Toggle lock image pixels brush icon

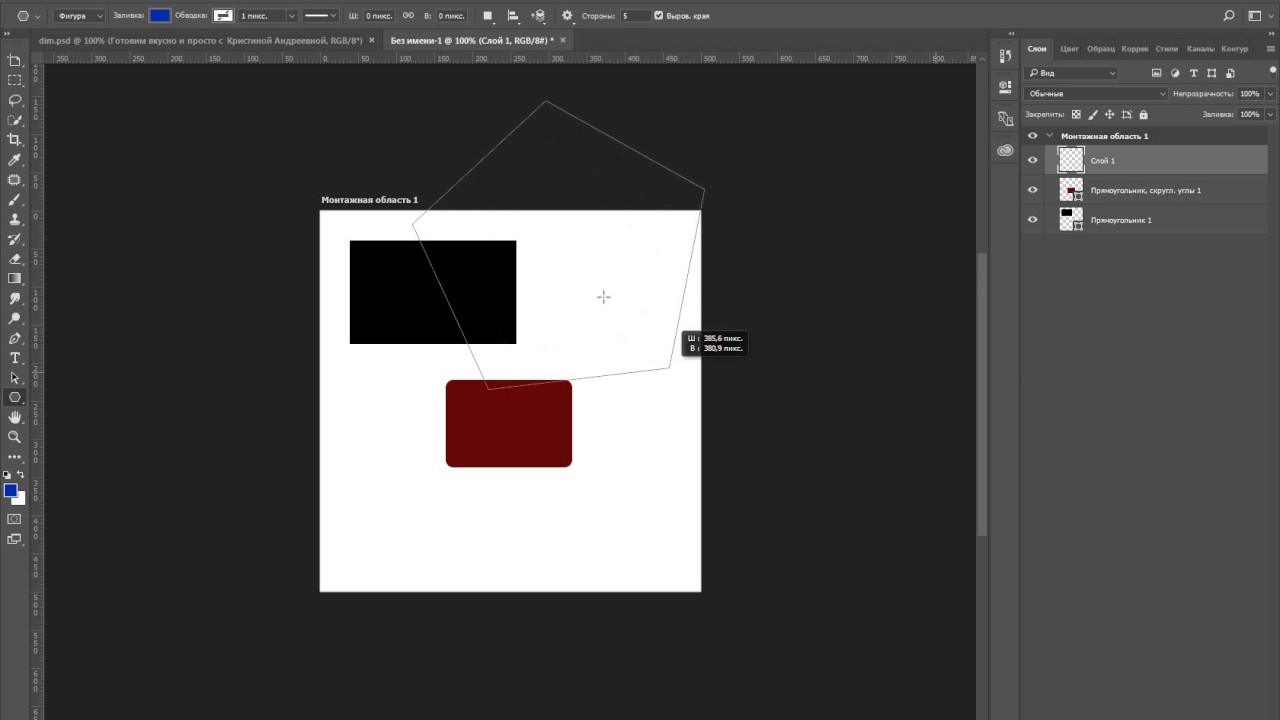[1093, 115]
